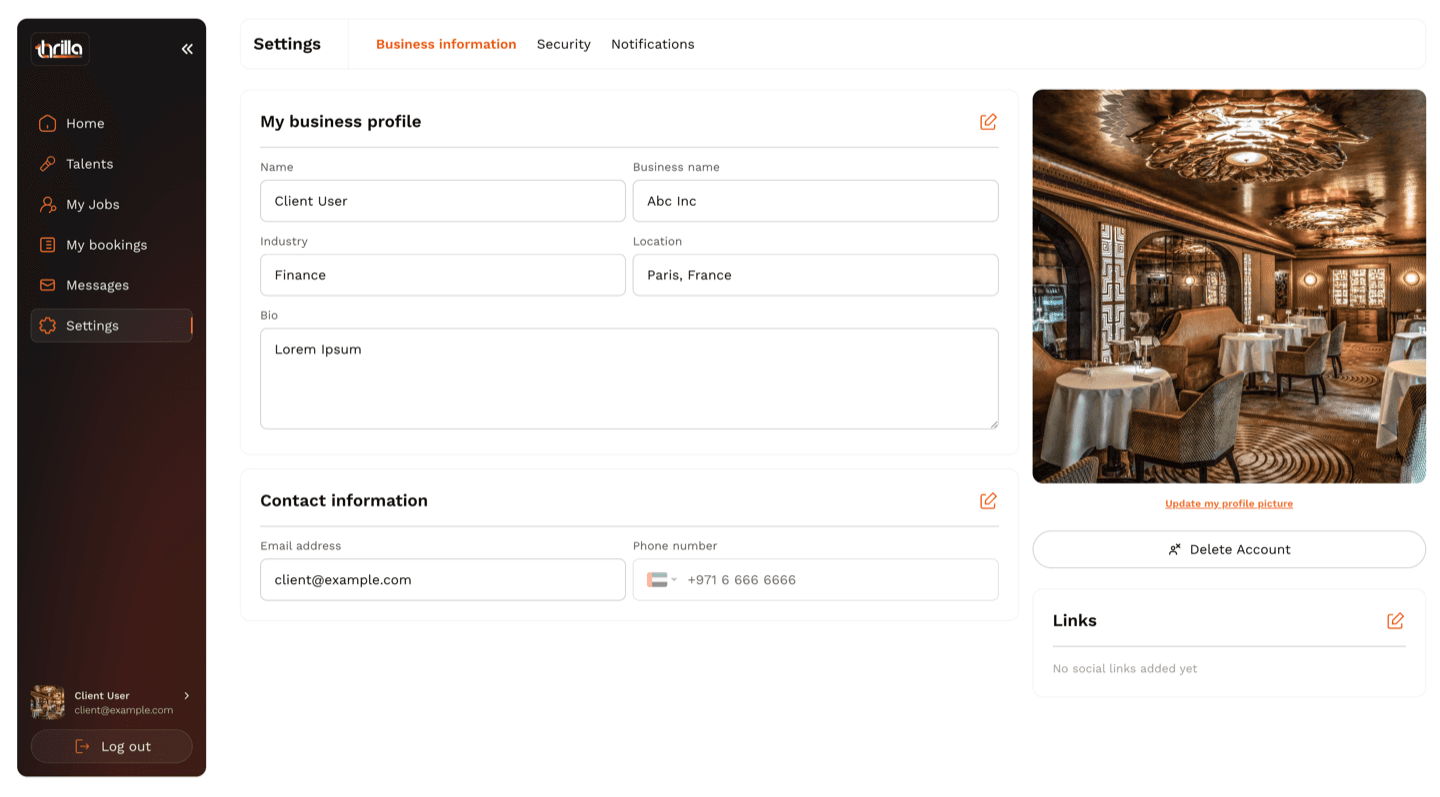
Task: Expand the Client User account chevron
Action: pos(186,697)
